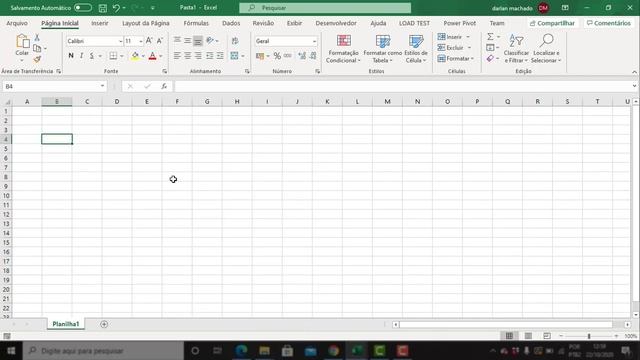Screen dimensions: 640x360
Task: Open the Calibri font name dropdown
Action: (x=120, y=41)
